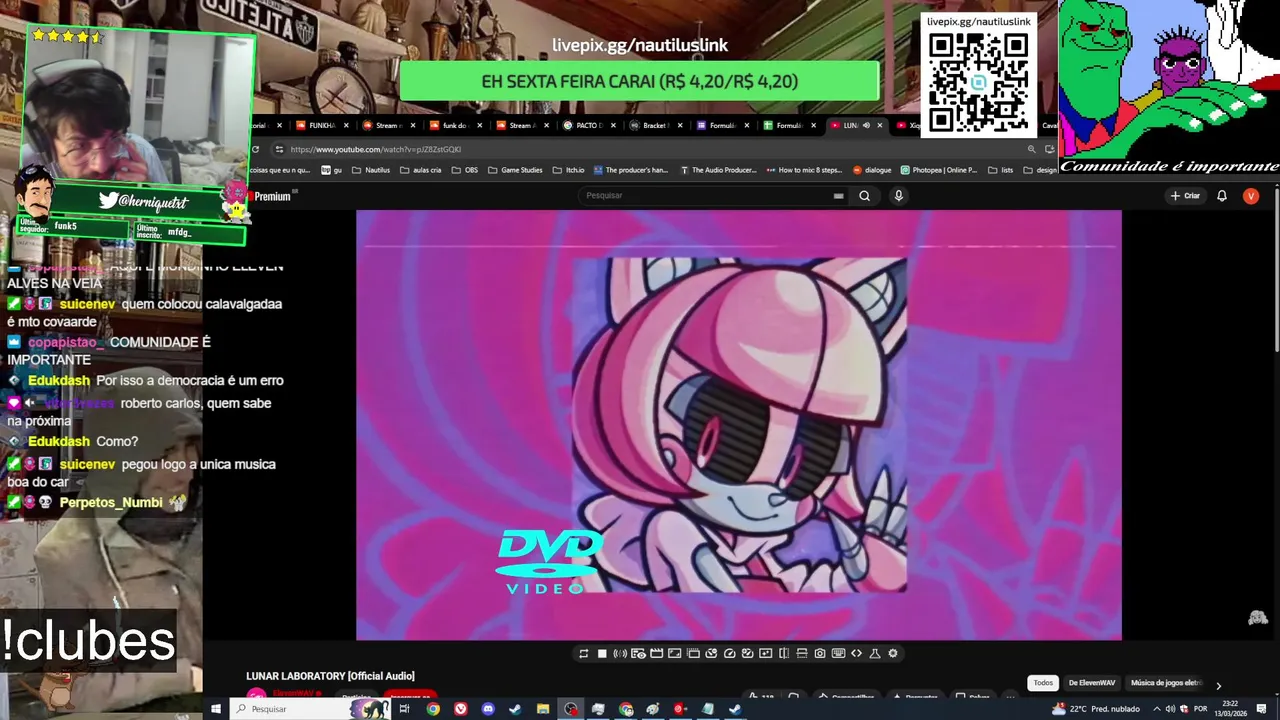Open the on-screen keyboard icon in search box
The image size is (1280, 720).
(838, 196)
